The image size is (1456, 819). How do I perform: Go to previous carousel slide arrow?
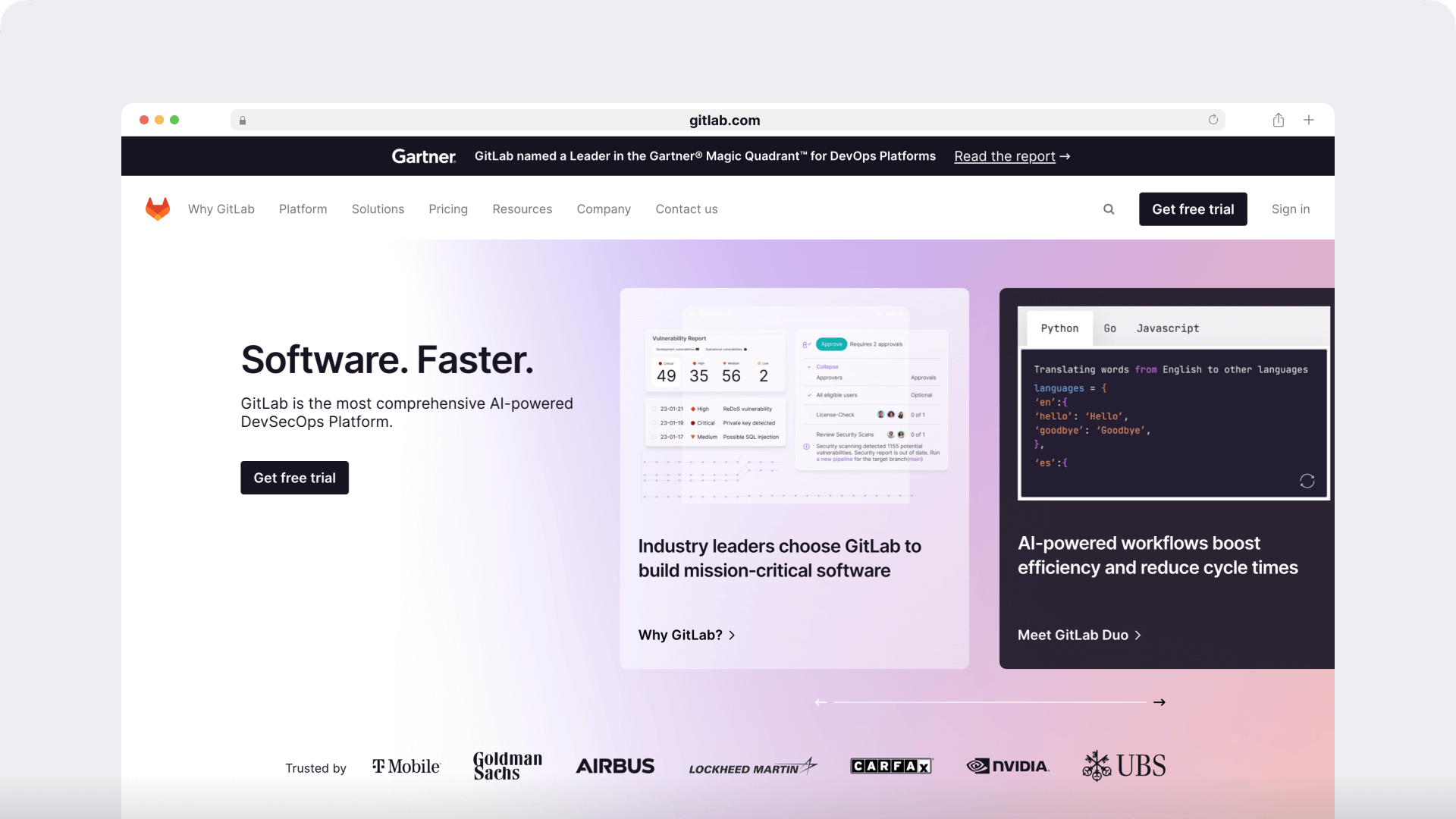[x=821, y=702]
